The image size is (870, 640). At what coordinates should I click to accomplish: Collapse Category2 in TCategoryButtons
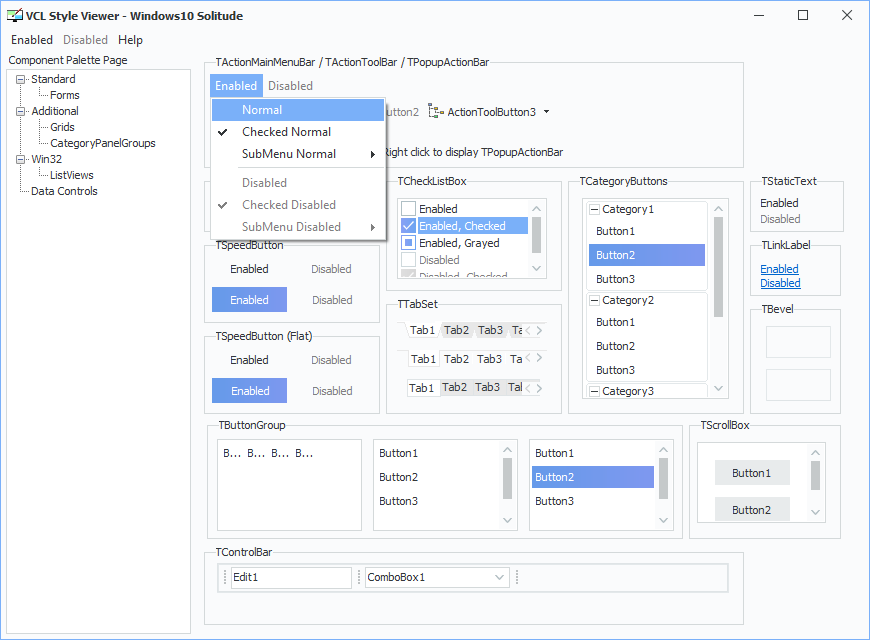point(594,300)
